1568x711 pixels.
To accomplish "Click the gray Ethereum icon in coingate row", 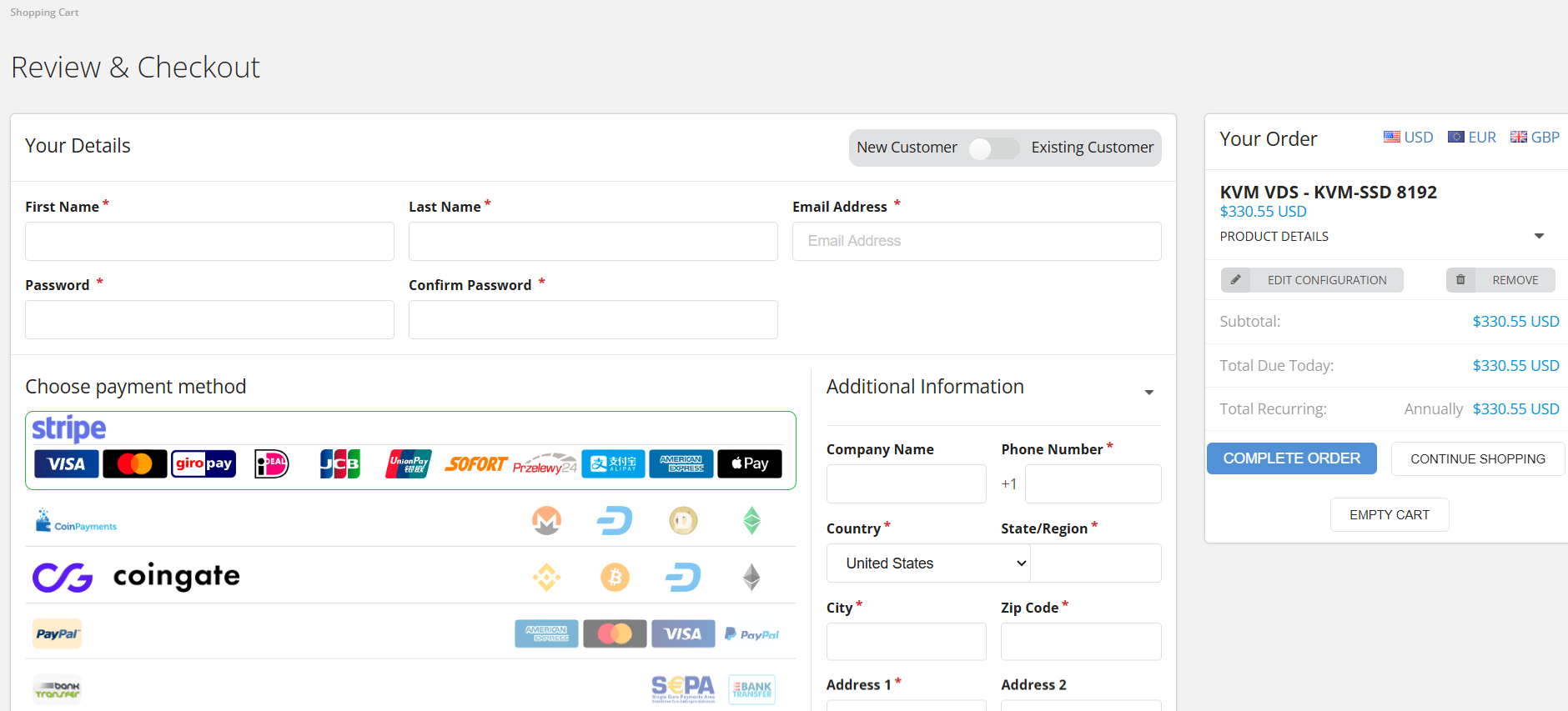I will [751, 577].
